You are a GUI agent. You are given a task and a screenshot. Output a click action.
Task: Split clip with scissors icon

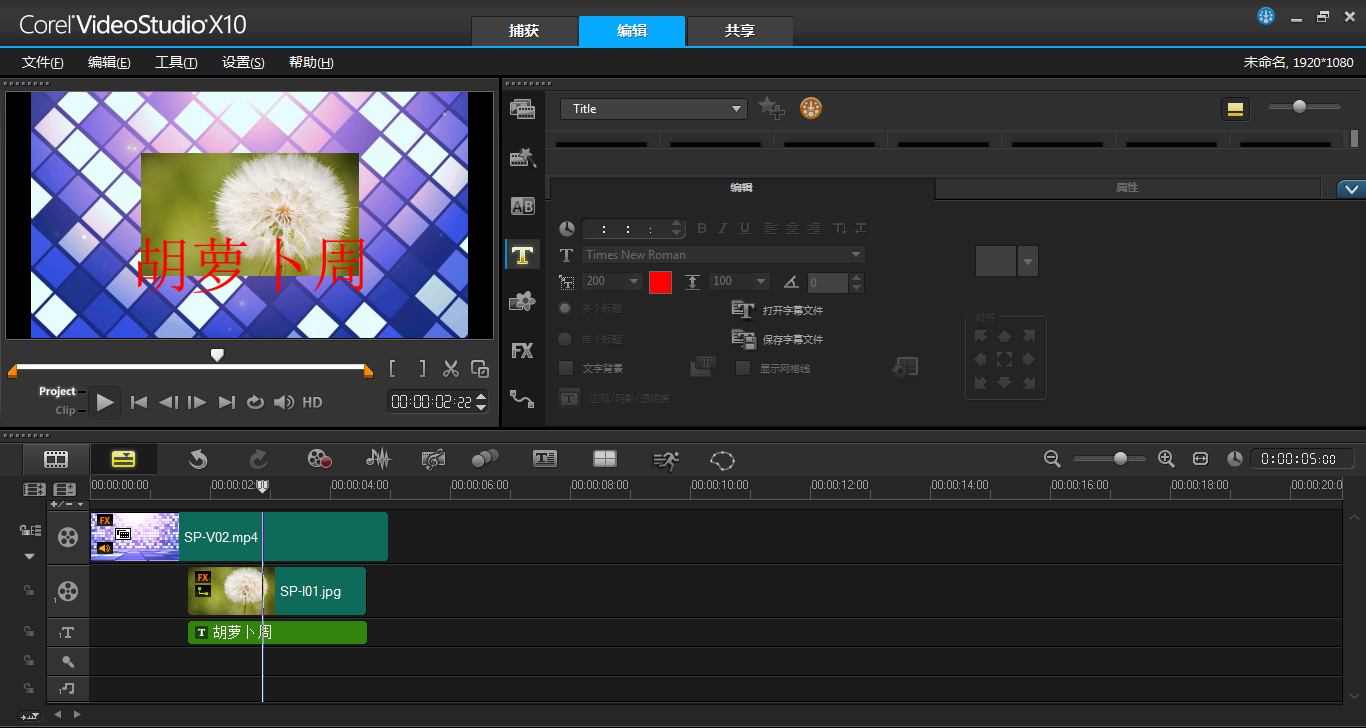(451, 369)
